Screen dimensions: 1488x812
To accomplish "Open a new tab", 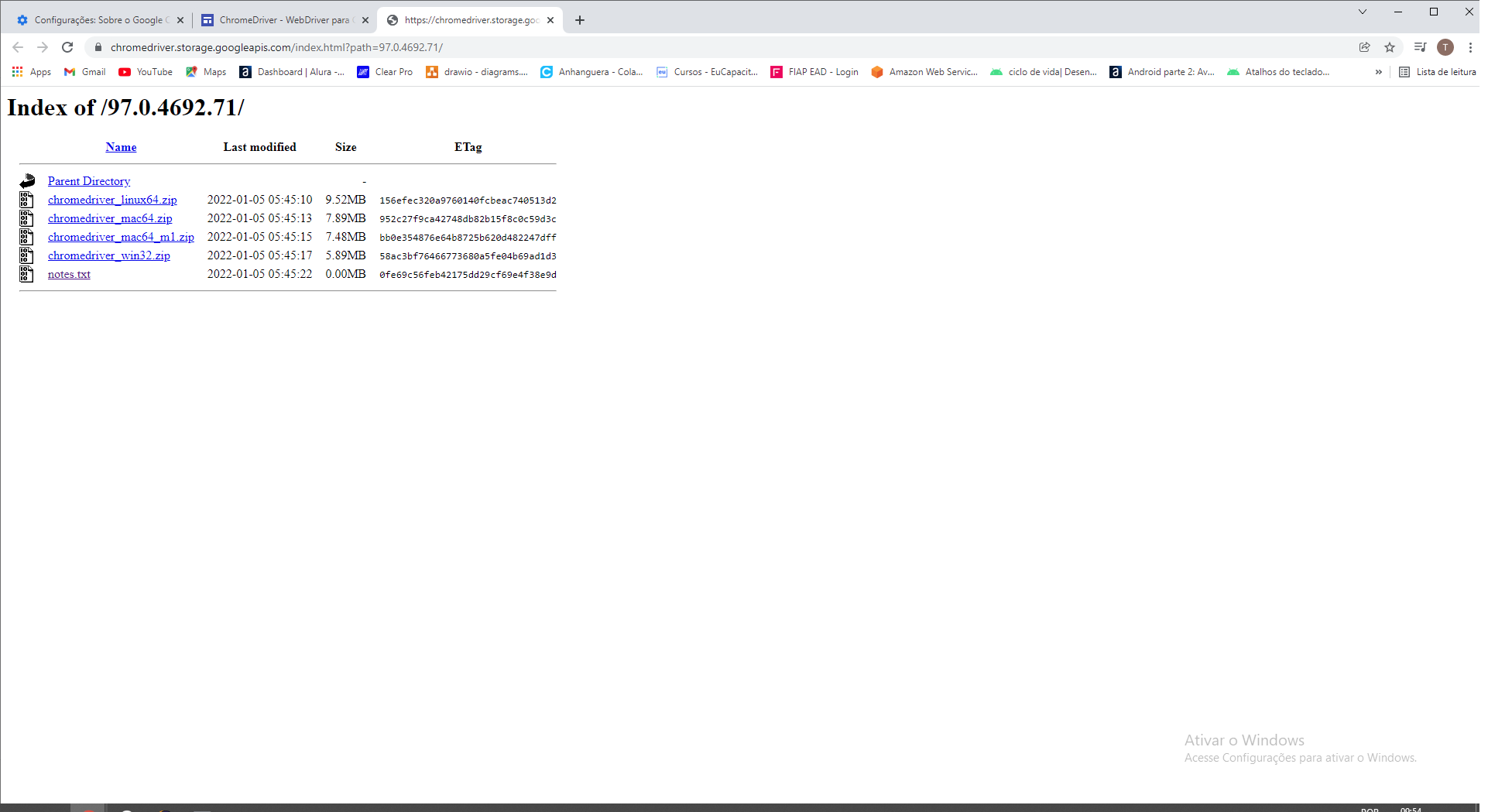I will pyautogui.click(x=580, y=20).
